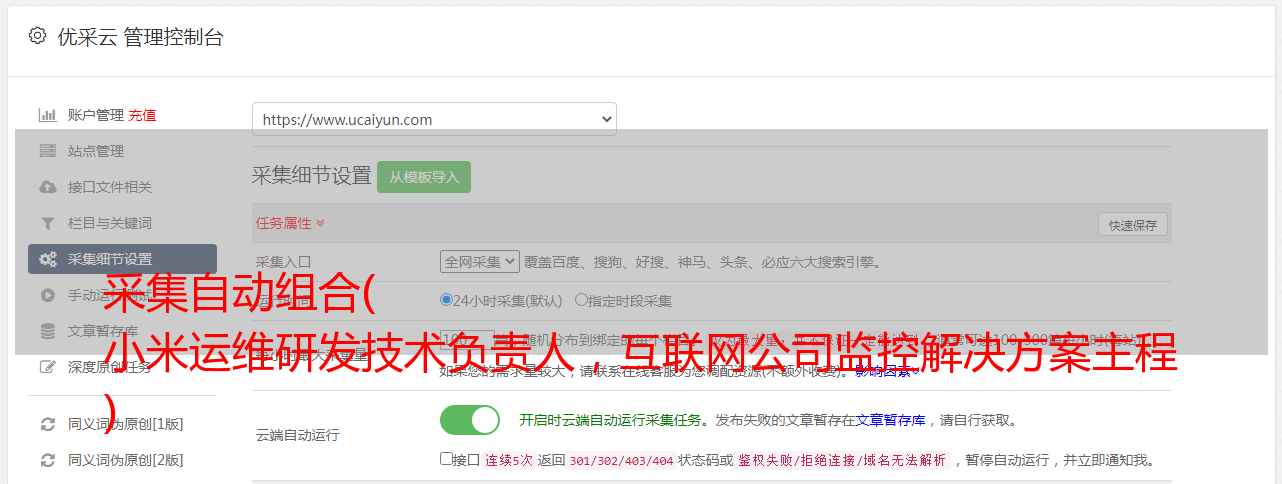The image size is (1282, 484).
Task: Click the cloud upload icon for 接口文件相关
Action: pos(47,187)
